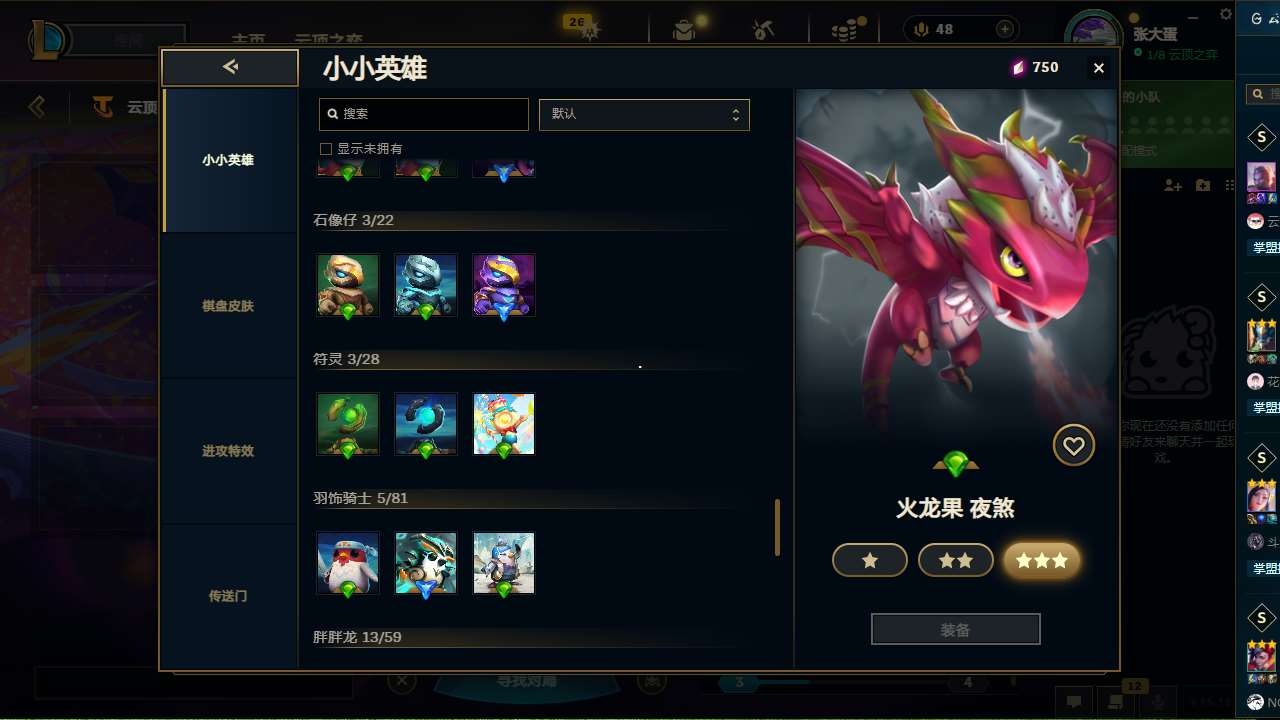
Task: Click the magnifier search icon on right panel
Action: point(1257,94)
